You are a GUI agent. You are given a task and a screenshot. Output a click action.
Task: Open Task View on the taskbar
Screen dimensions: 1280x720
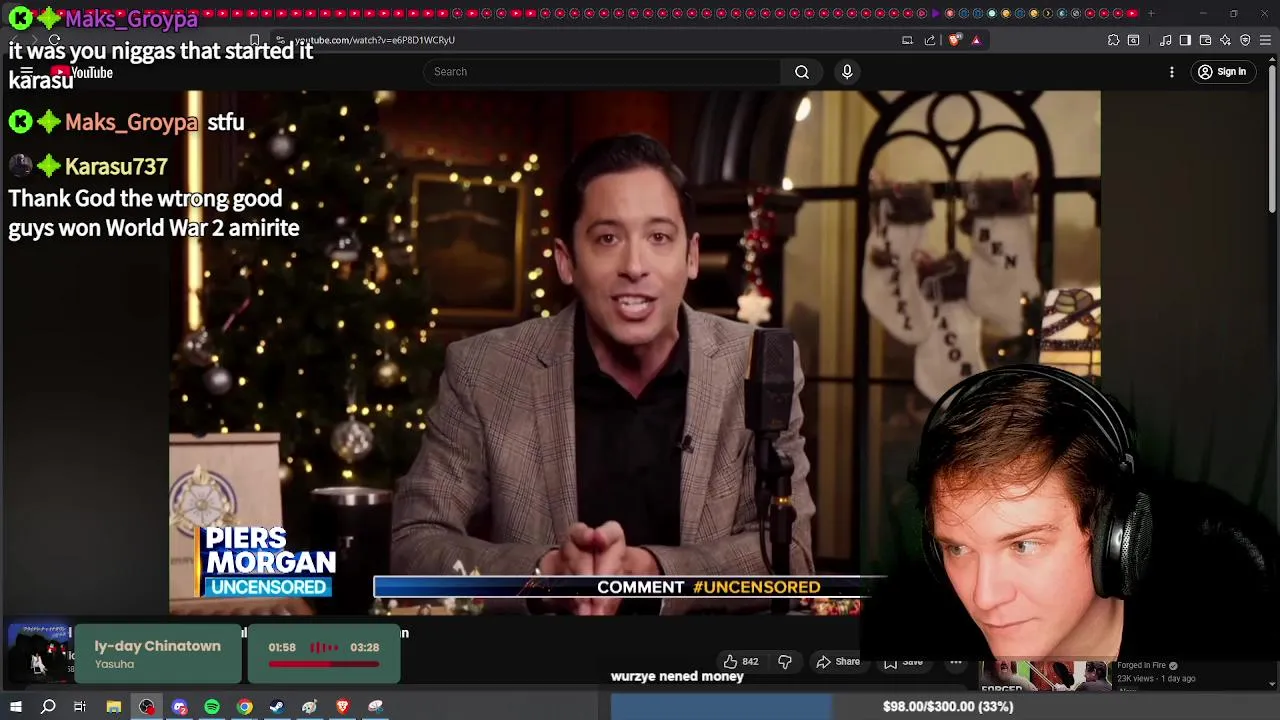click(80, 707)
